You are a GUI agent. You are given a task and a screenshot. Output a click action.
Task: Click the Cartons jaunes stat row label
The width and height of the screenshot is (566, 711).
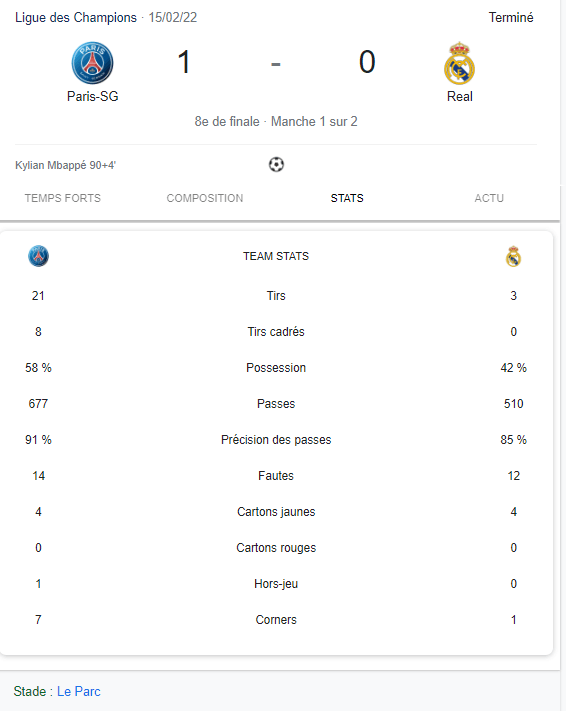pyautogui.click(x=276, y=512)
